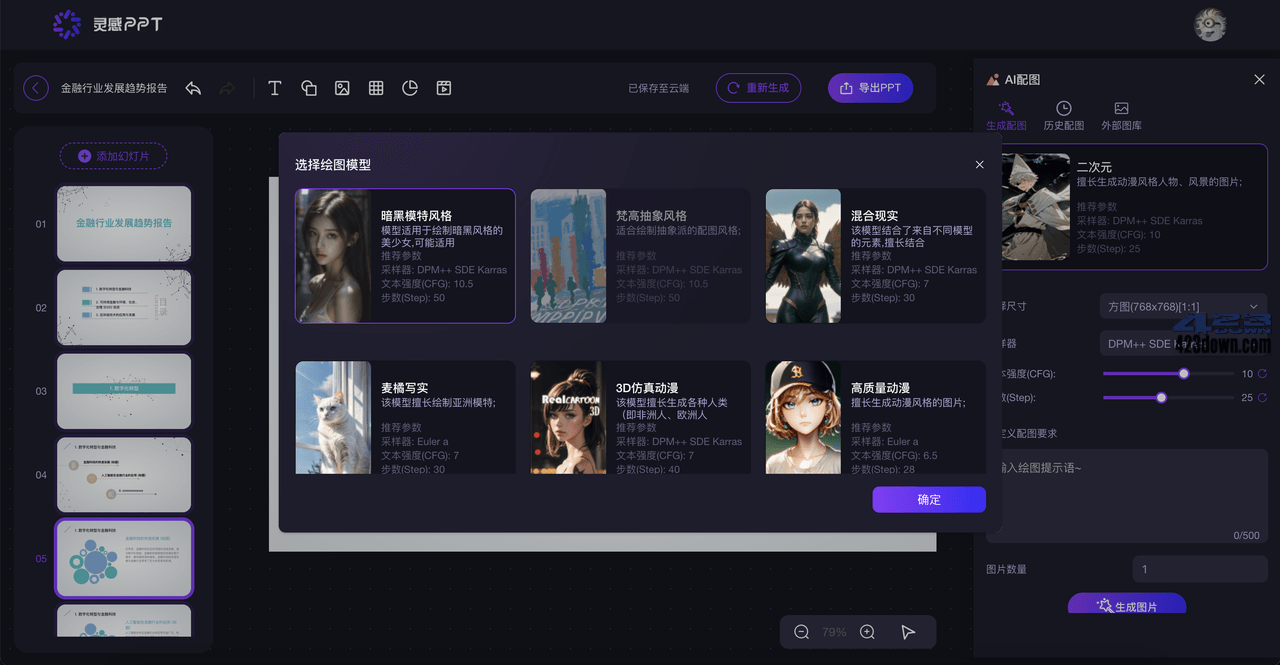Open the DPM++ SDE Karras sampler dropdown

pos(1183,343)
